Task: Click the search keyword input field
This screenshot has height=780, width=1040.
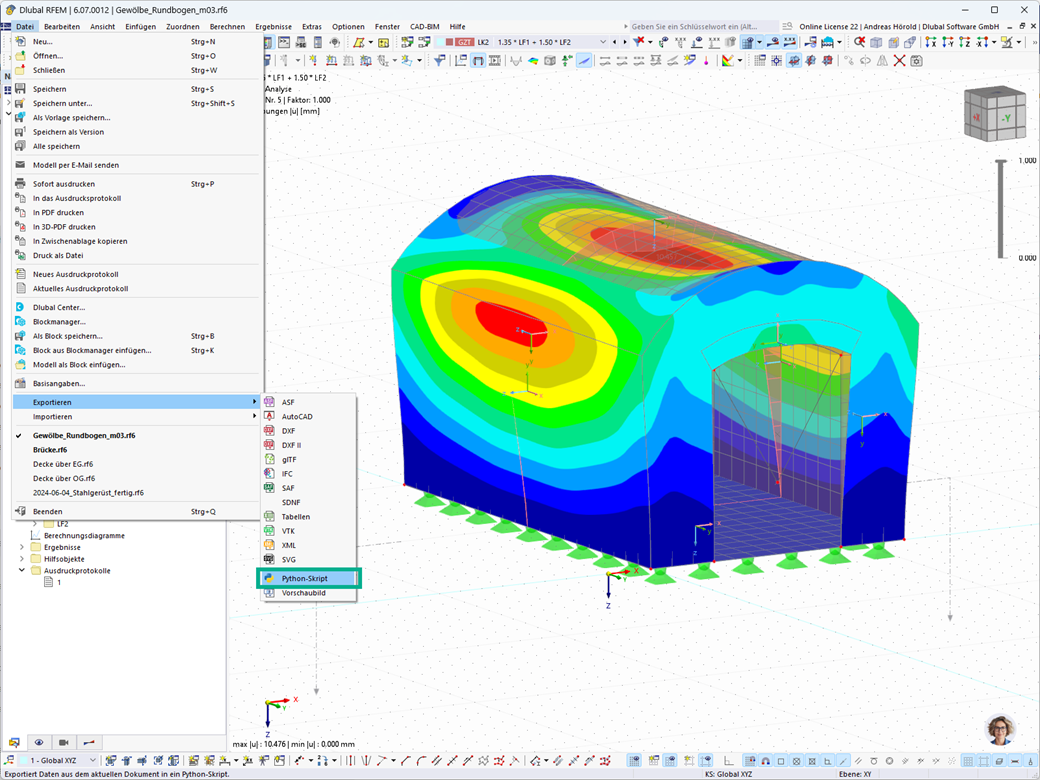Action: 702,27
